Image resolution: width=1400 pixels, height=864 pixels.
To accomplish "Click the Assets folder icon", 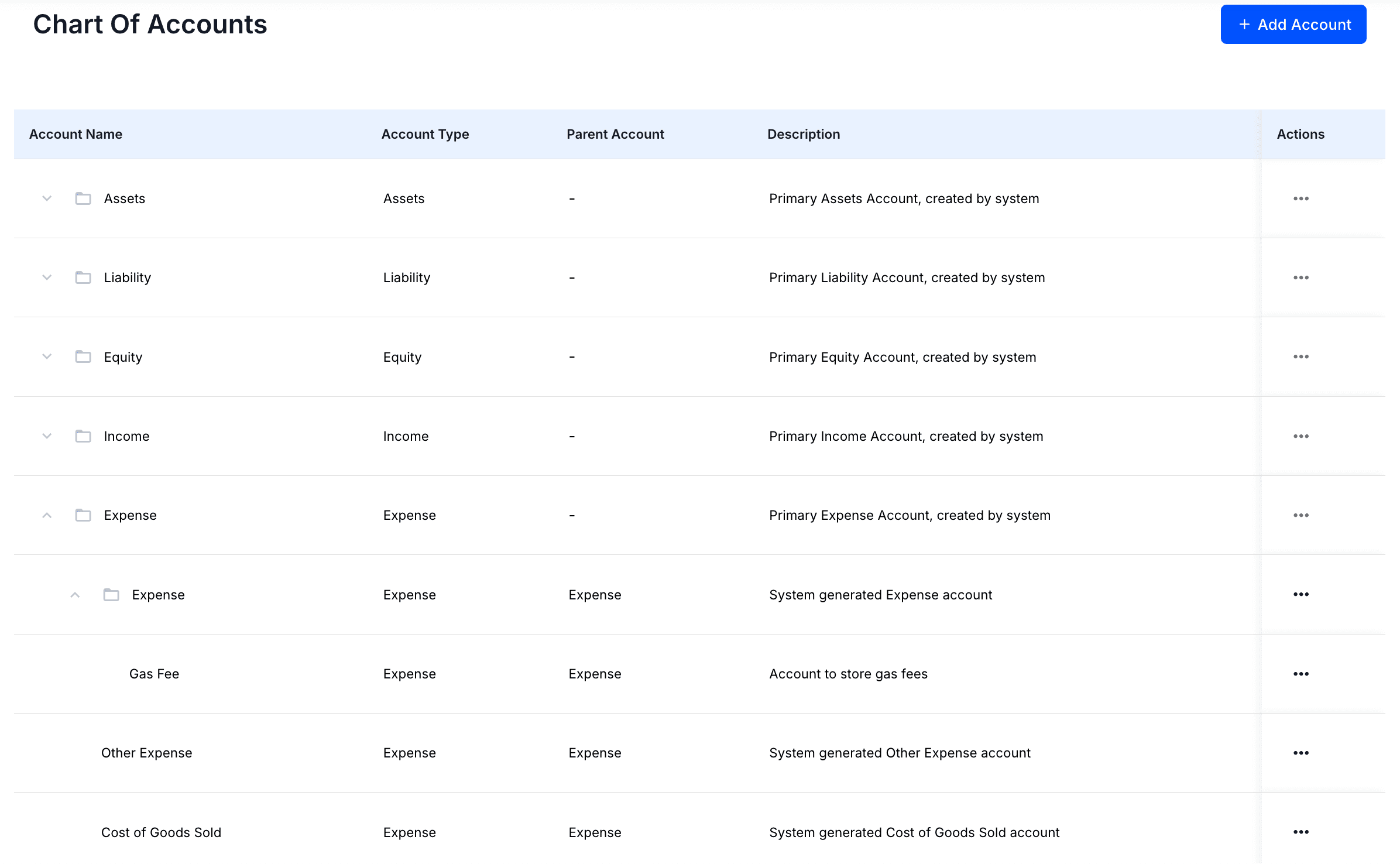I will (x=83, y=198).
